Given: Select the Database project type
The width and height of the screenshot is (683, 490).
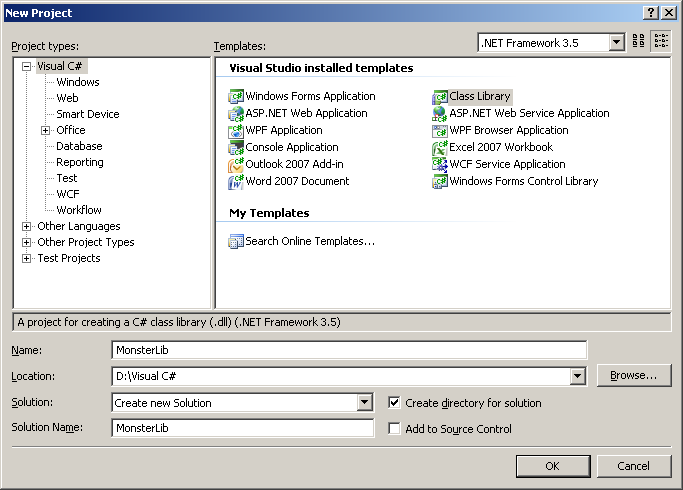Looking at the screenshot, I should [x=79, y=146].
